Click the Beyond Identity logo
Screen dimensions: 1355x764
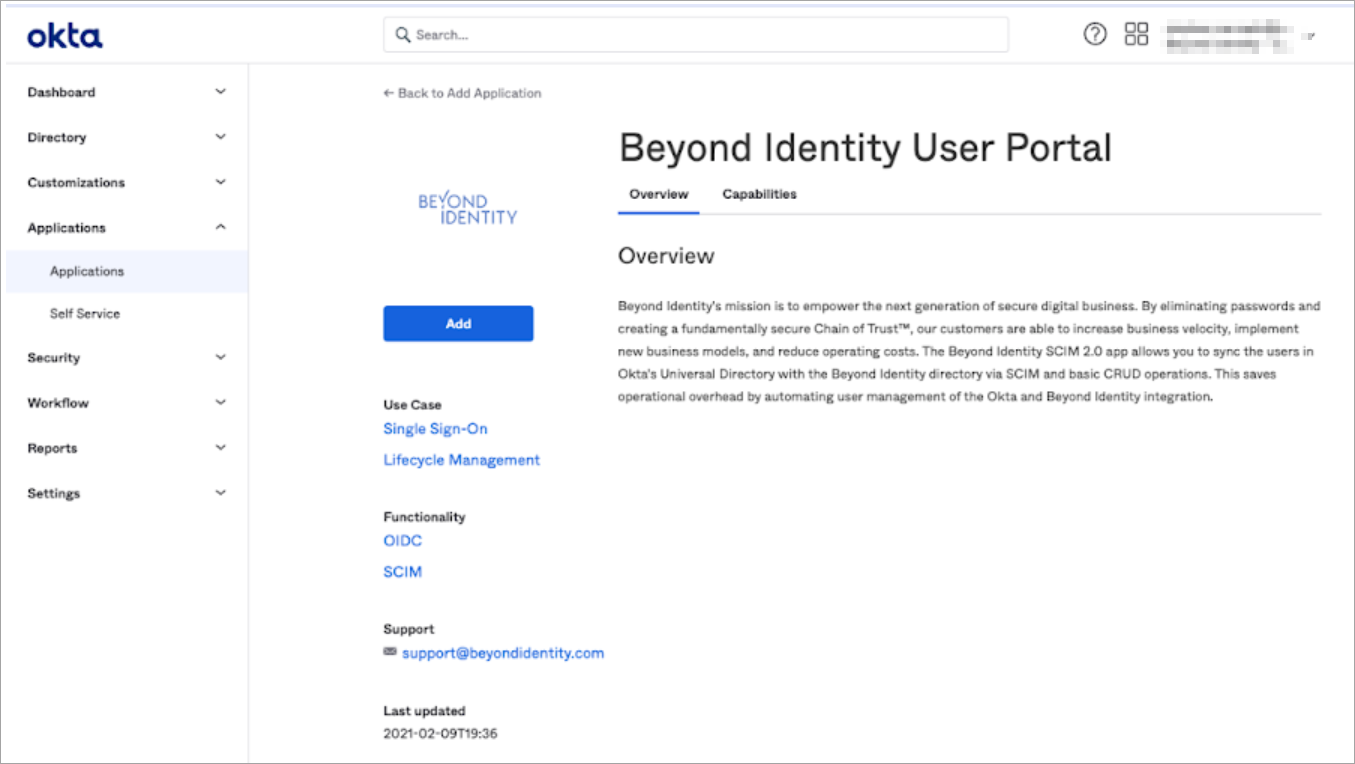(468, 207)
